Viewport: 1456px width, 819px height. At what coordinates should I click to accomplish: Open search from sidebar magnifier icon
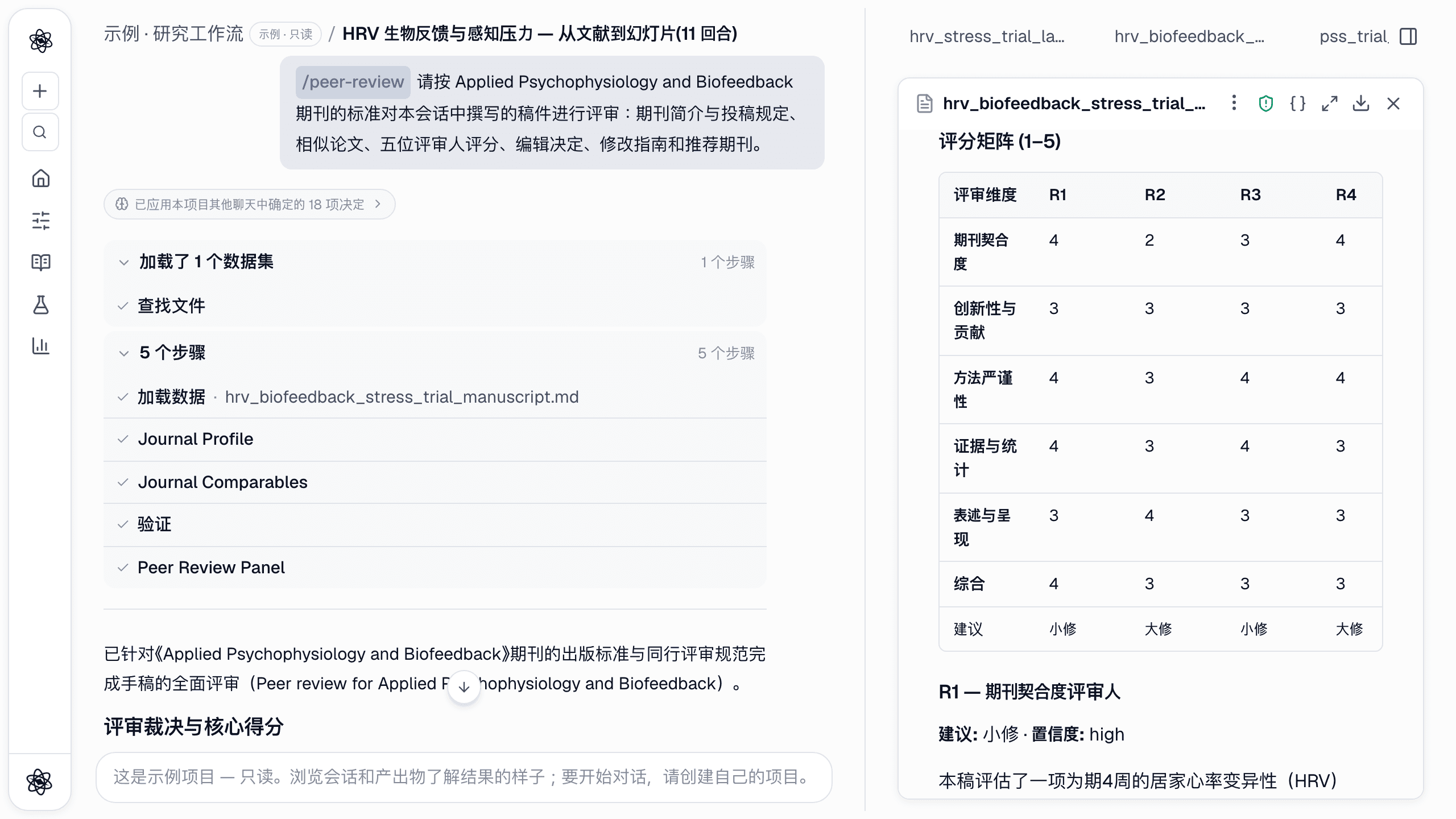pyautogui.click(x=40, y=132)
